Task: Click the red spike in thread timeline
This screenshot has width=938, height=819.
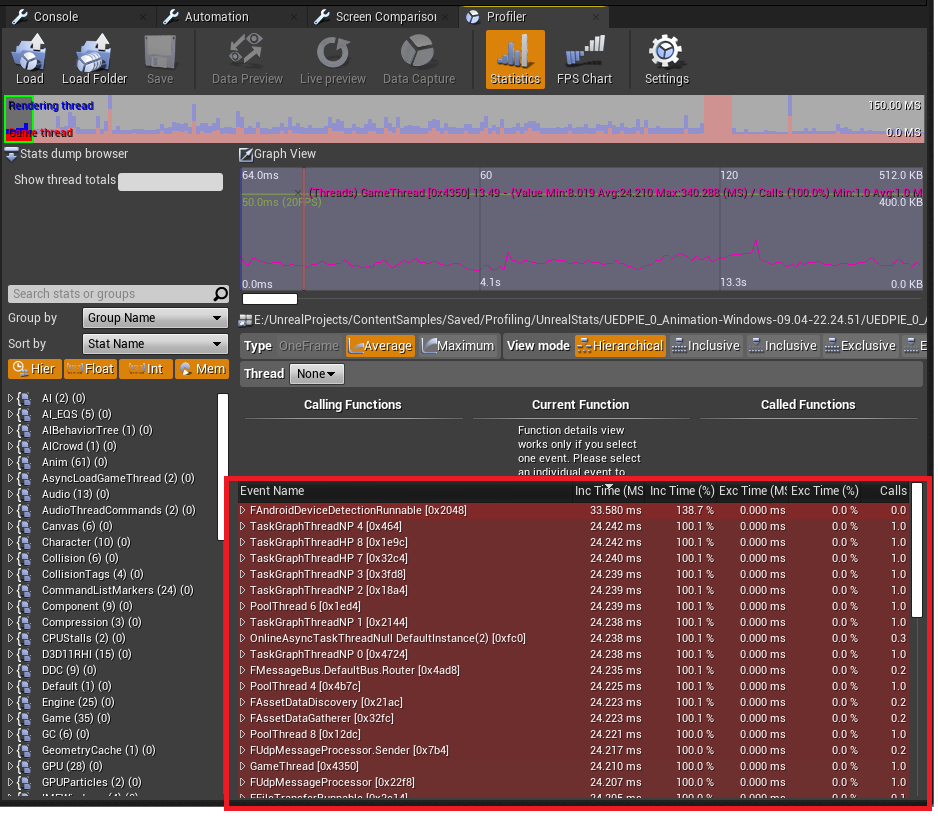Action: [x=718, y=118]
